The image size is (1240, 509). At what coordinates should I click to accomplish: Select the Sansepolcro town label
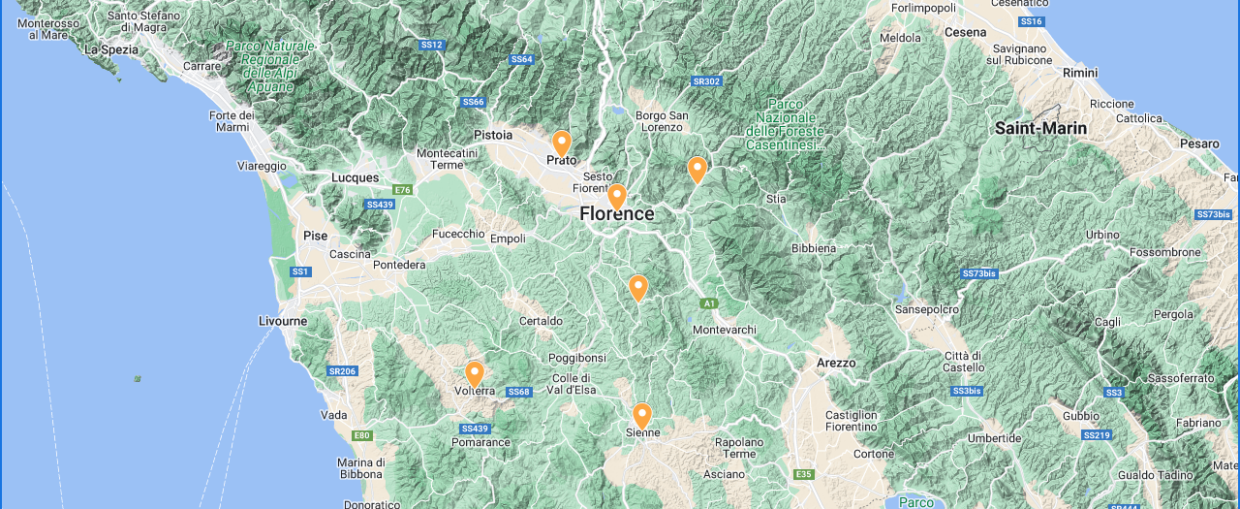pyautogui.click(x=928, y=310)
